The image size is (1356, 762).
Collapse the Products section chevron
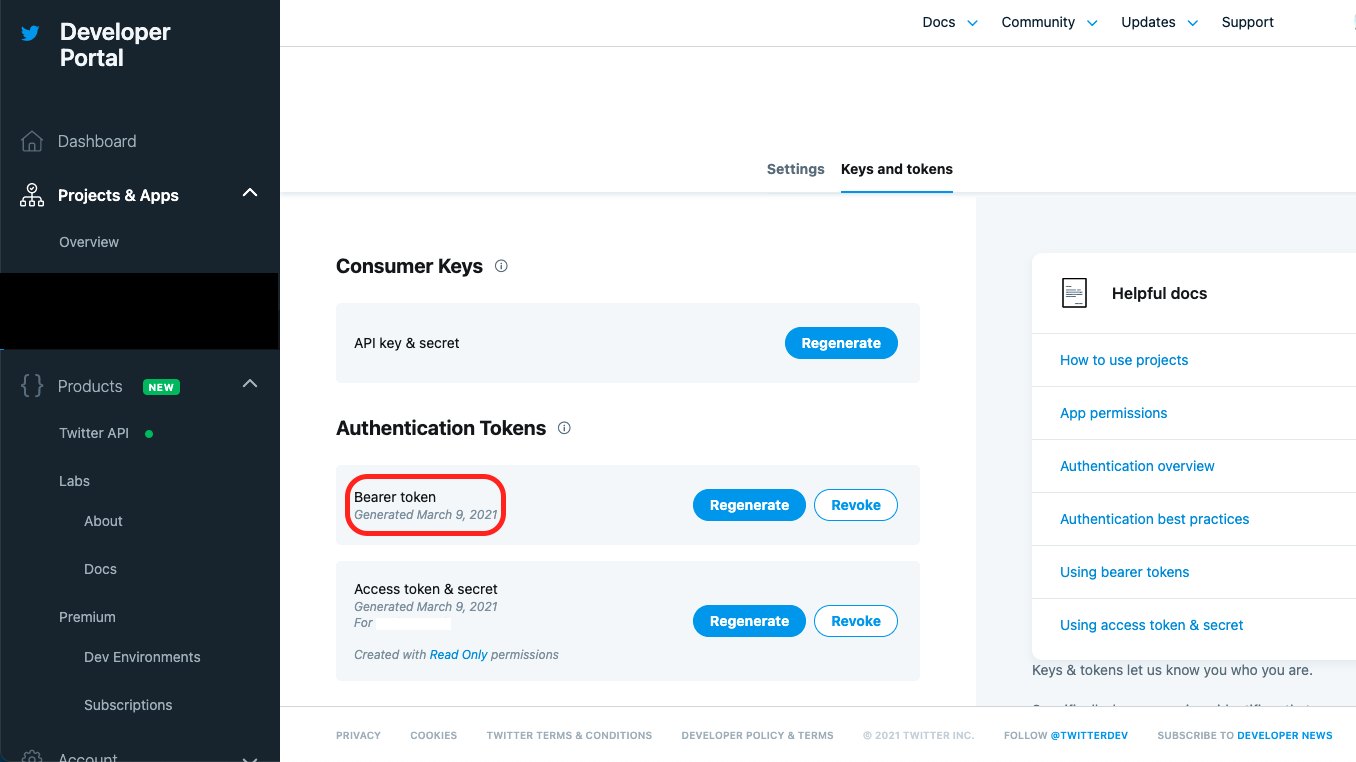tap(250, 384)
